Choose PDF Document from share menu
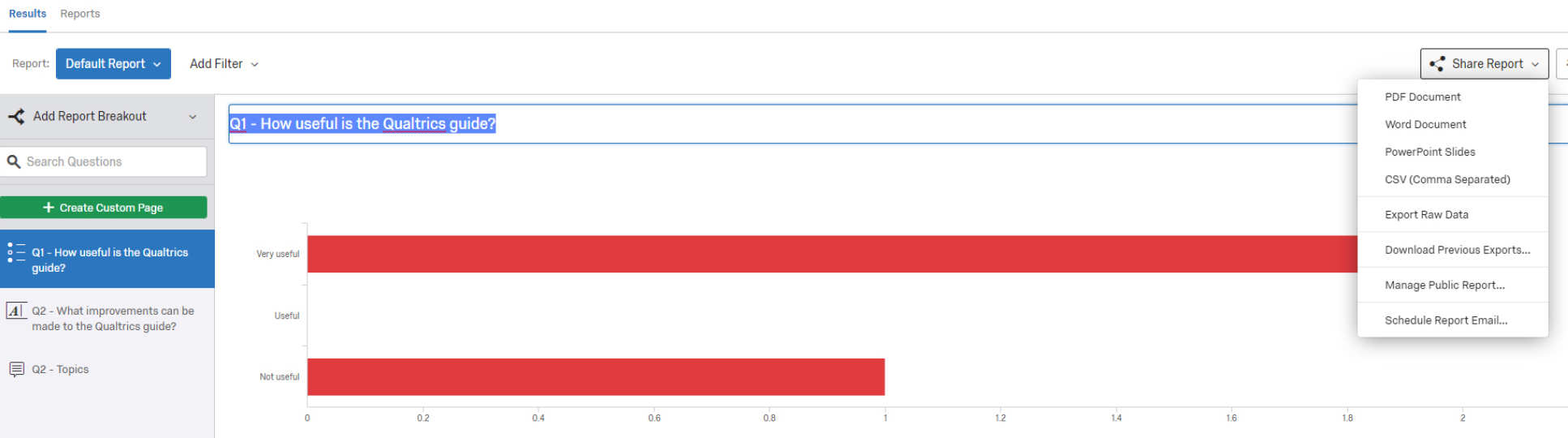The image size is (1568, 438). pos(1422,97)
